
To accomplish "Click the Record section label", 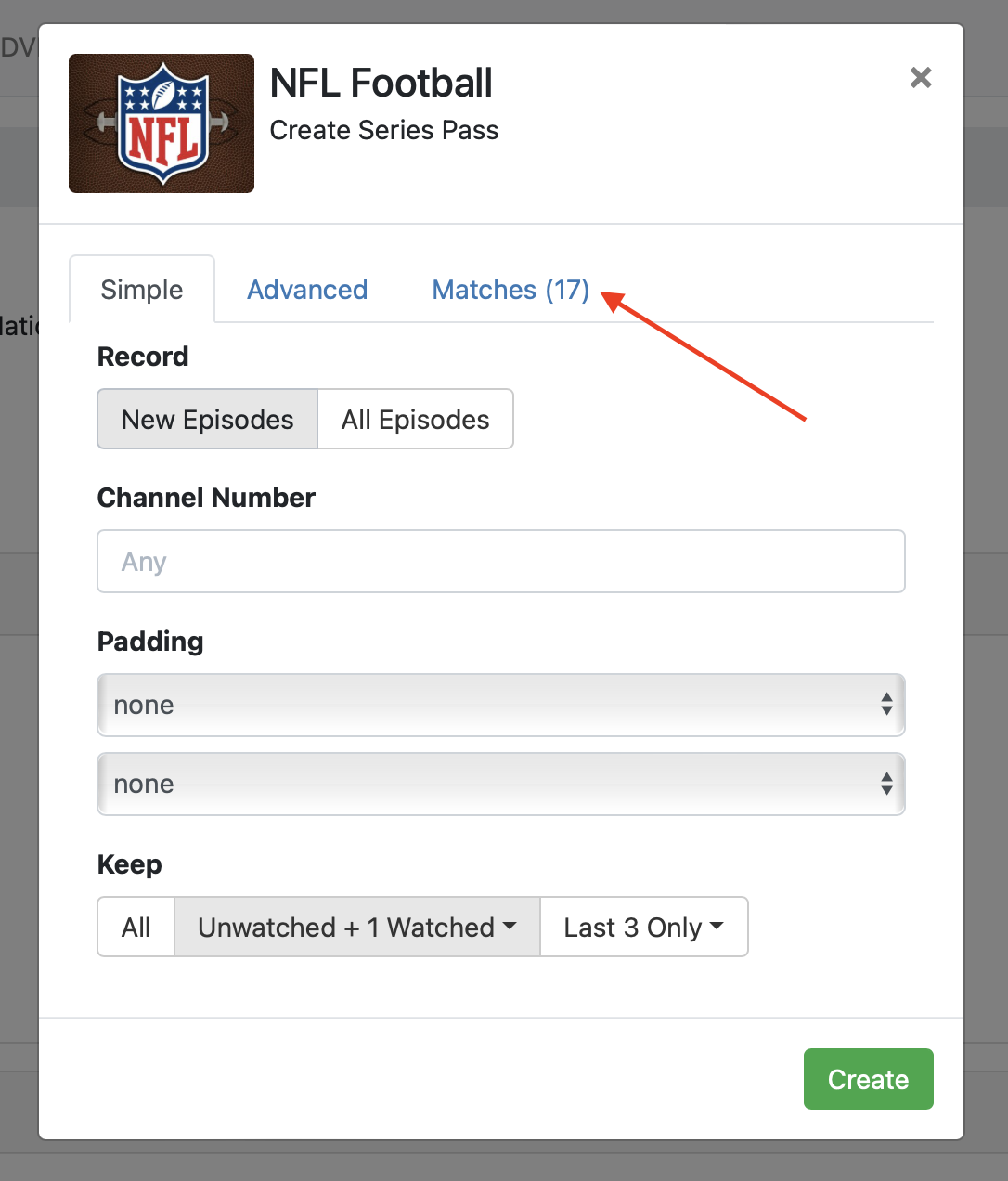I will coord(143,357).
